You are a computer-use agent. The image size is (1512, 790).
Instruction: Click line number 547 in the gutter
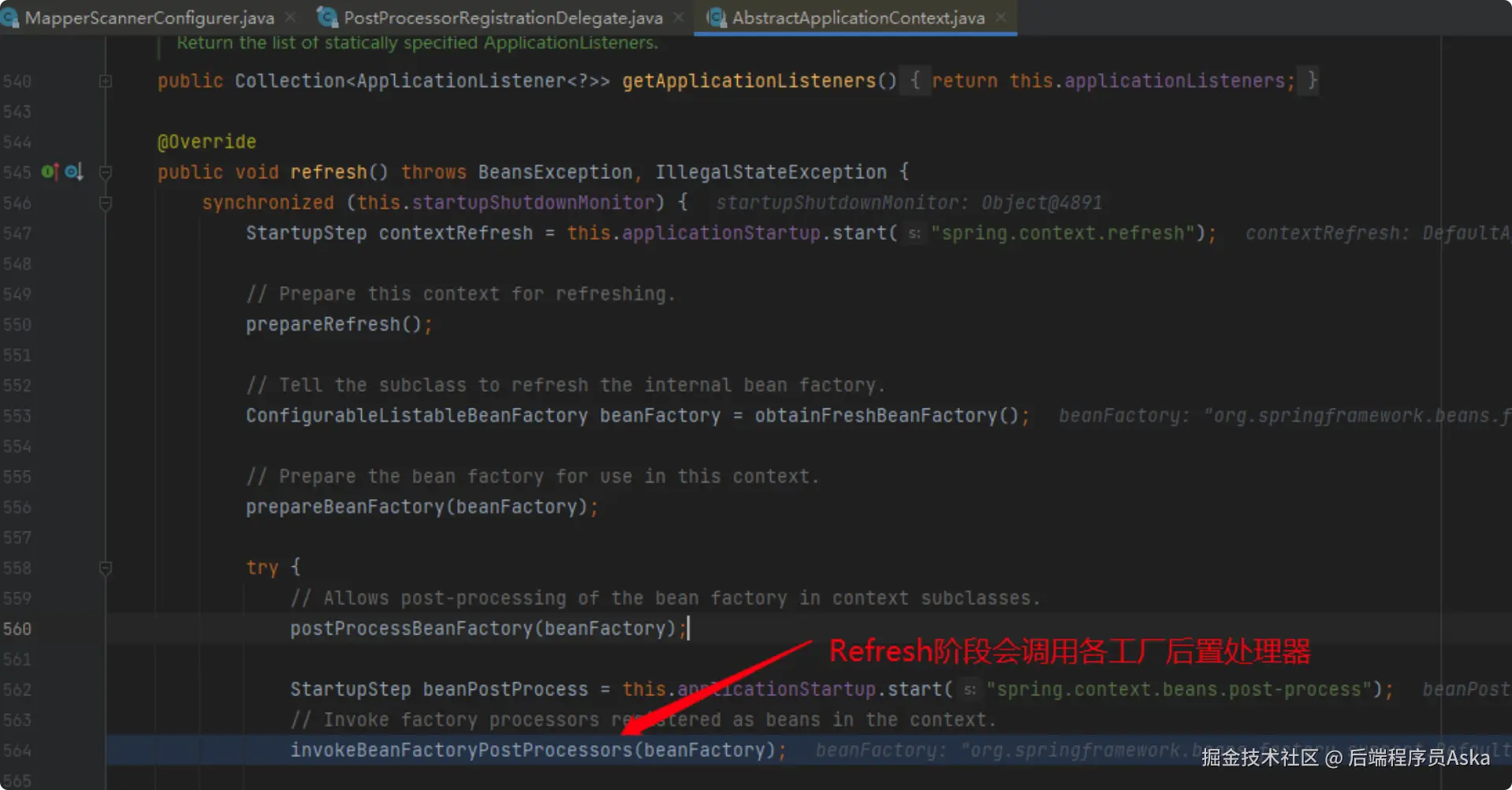[17, 233]
